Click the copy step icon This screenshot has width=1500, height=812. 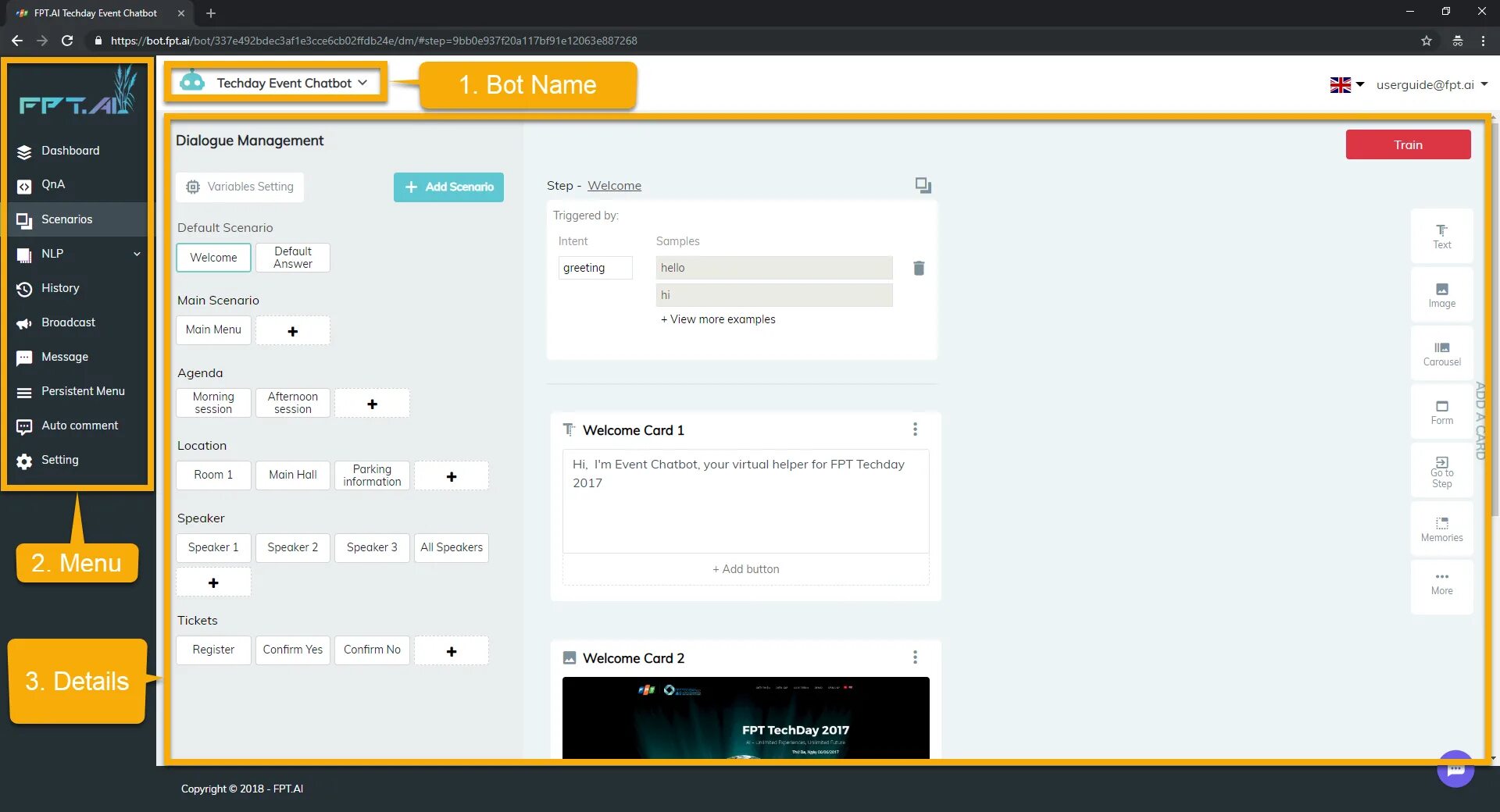(923, 186)
